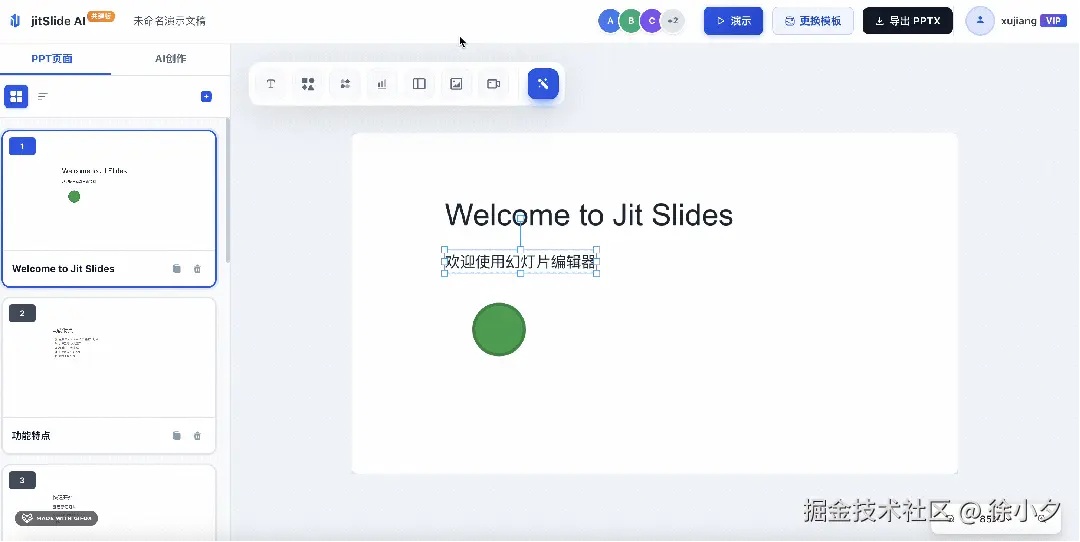Image resolution: width=1080 pixels, height=542 pixels.
Task: Switch to outline list view
Action: (x=43, y=96)
